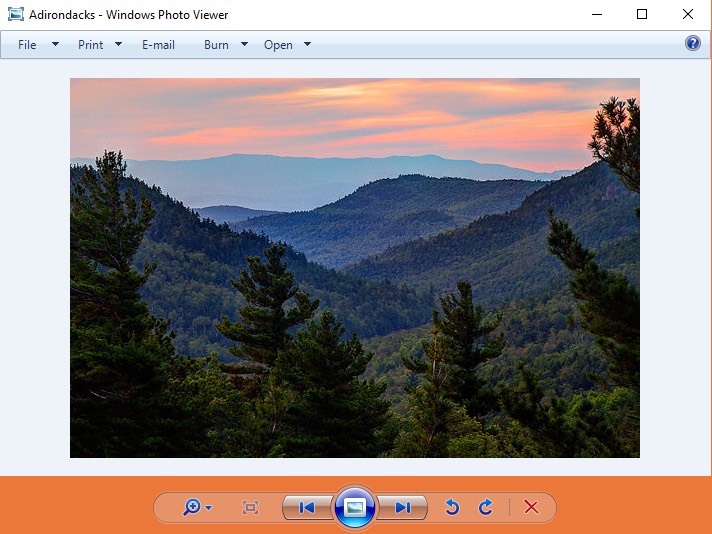The image size is (712, 534).
Task: Expand the zoom level dropdown arrow
Action: [209, 508]
